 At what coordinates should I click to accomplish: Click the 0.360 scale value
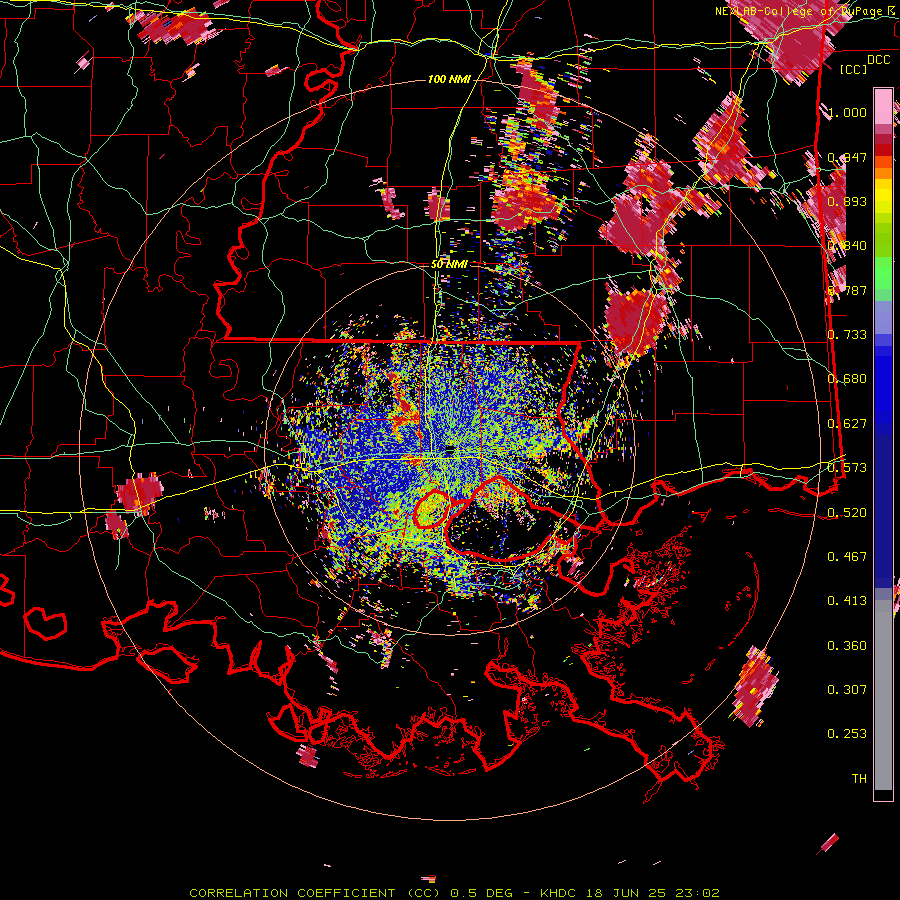[847, 646]
